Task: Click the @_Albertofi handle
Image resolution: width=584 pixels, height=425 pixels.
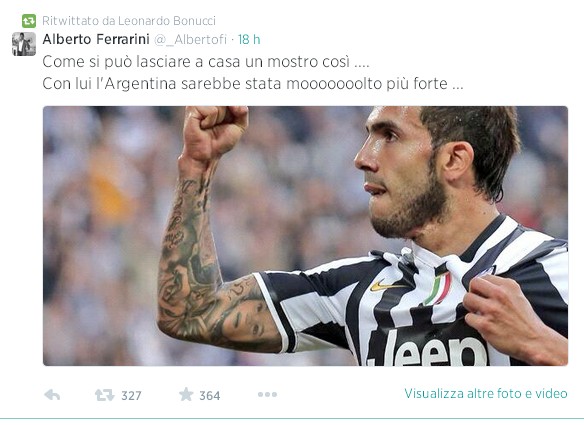Action: coord(190,39)
